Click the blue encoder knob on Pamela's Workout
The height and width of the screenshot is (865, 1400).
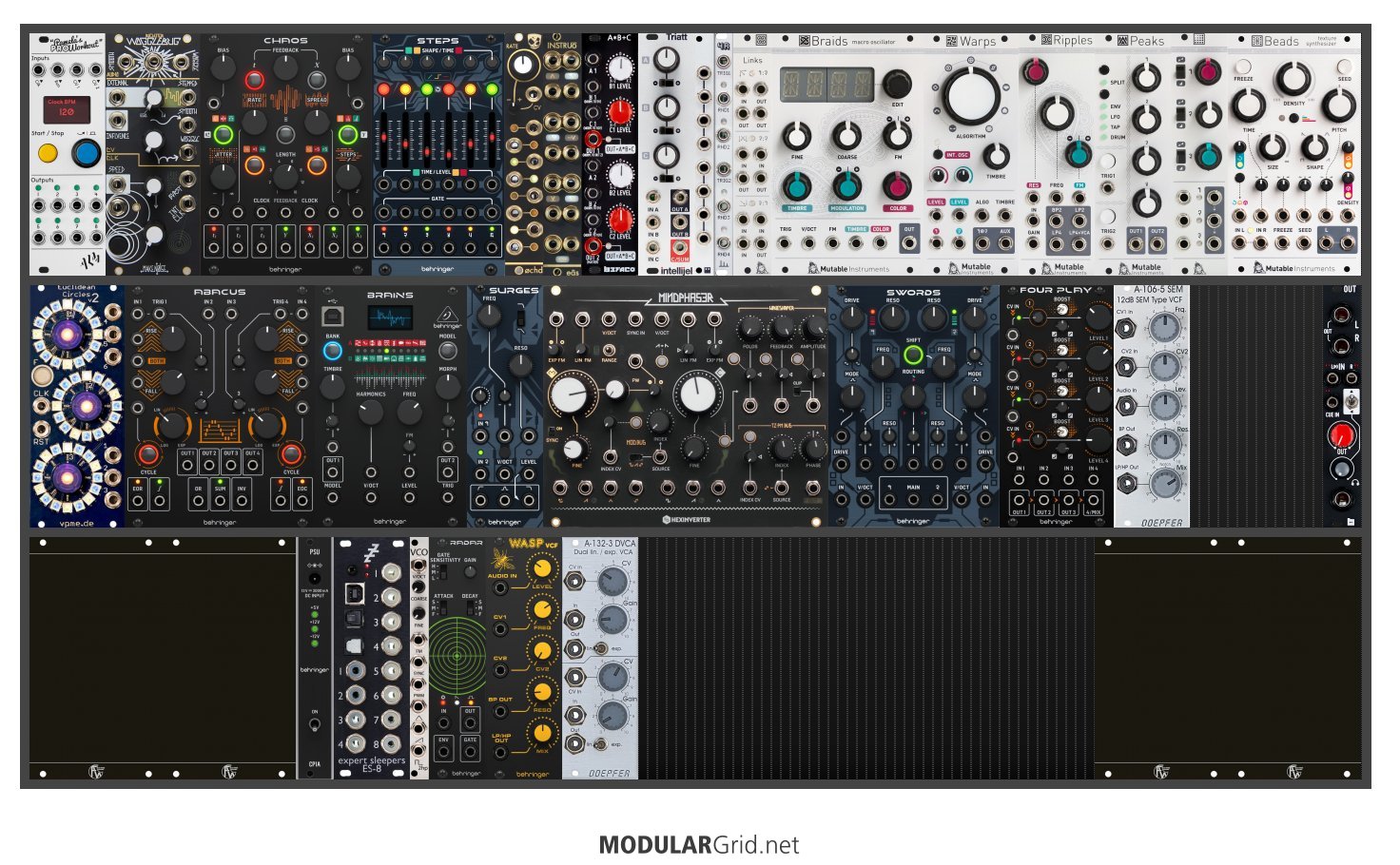click(x=87, y=153)
